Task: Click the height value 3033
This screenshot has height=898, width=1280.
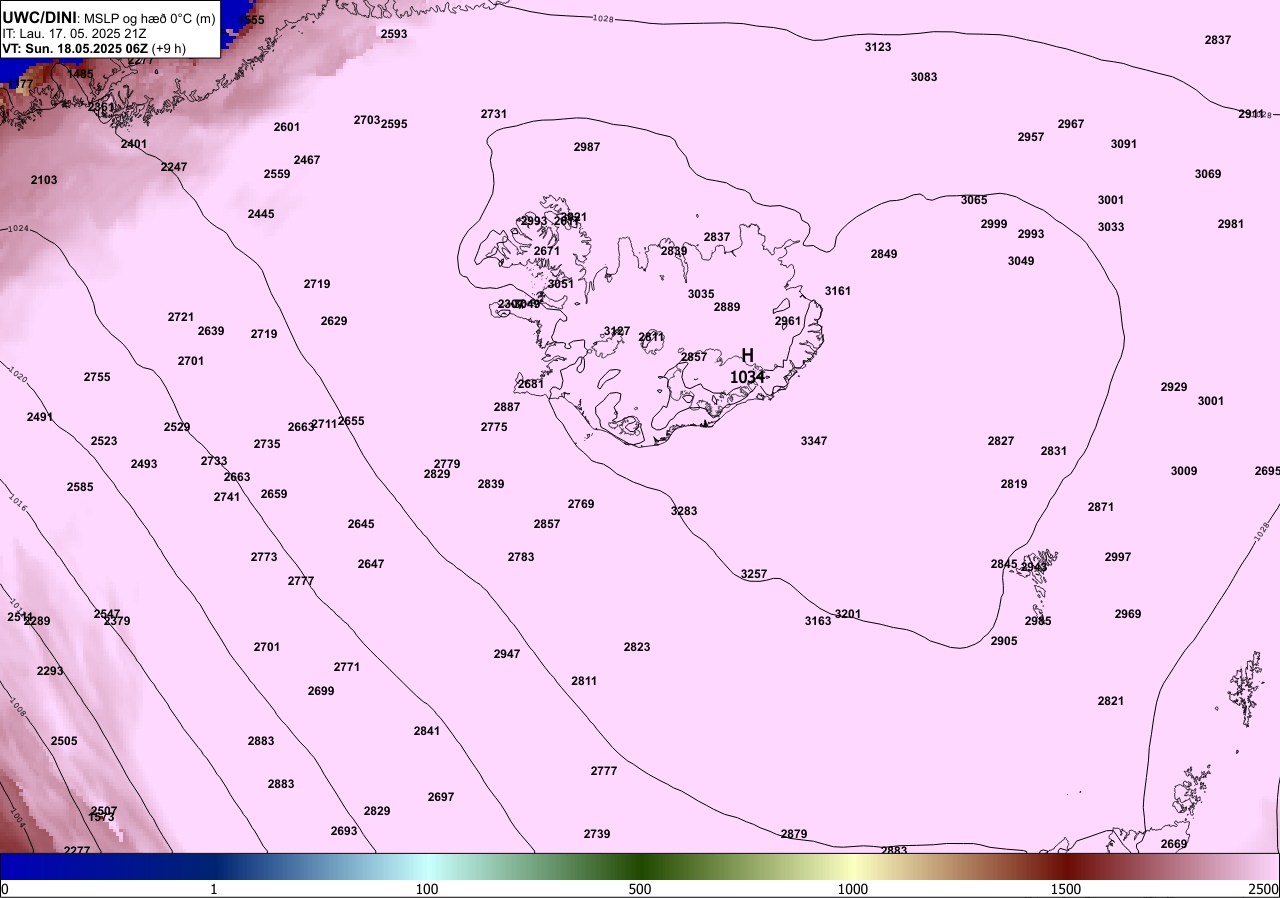Action: click(x=1111, y=227)
